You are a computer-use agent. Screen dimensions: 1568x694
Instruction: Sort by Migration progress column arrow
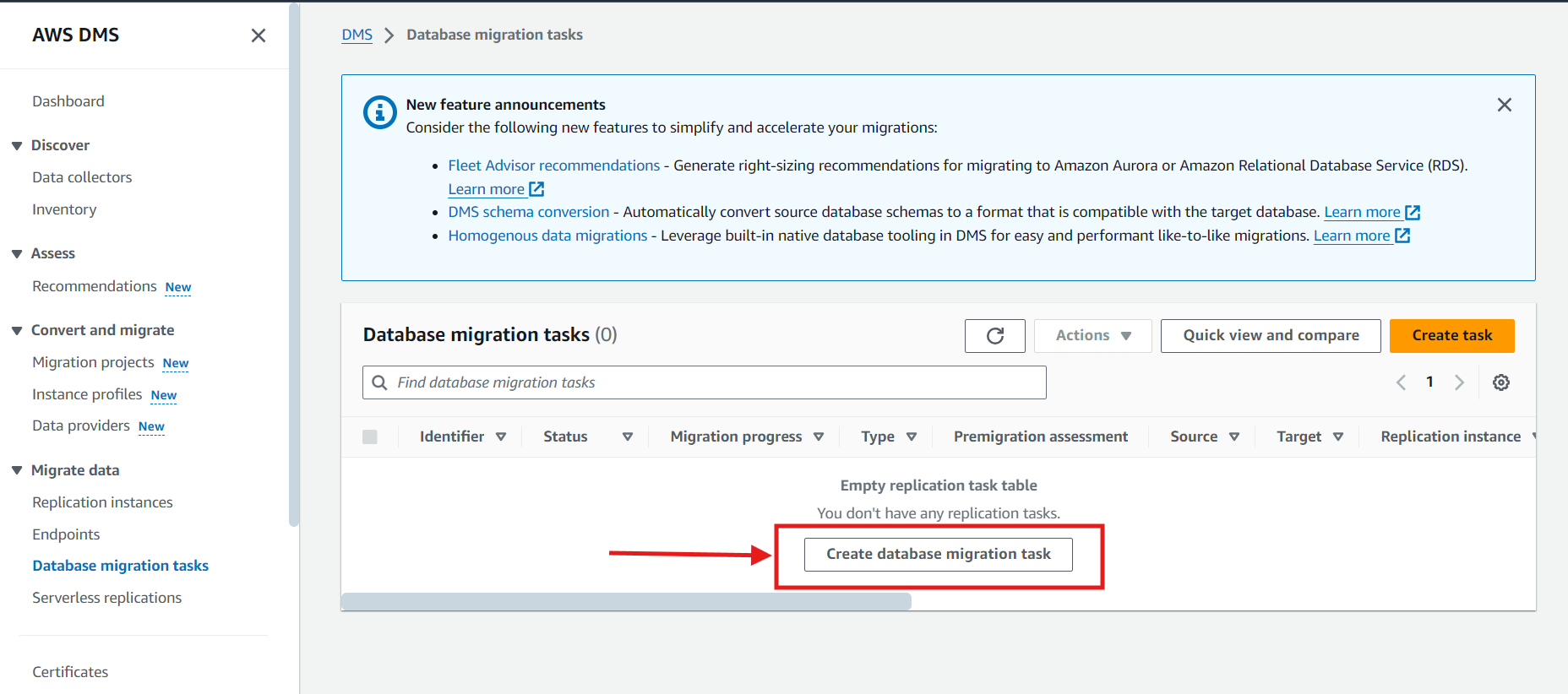(x=819, y=436)
